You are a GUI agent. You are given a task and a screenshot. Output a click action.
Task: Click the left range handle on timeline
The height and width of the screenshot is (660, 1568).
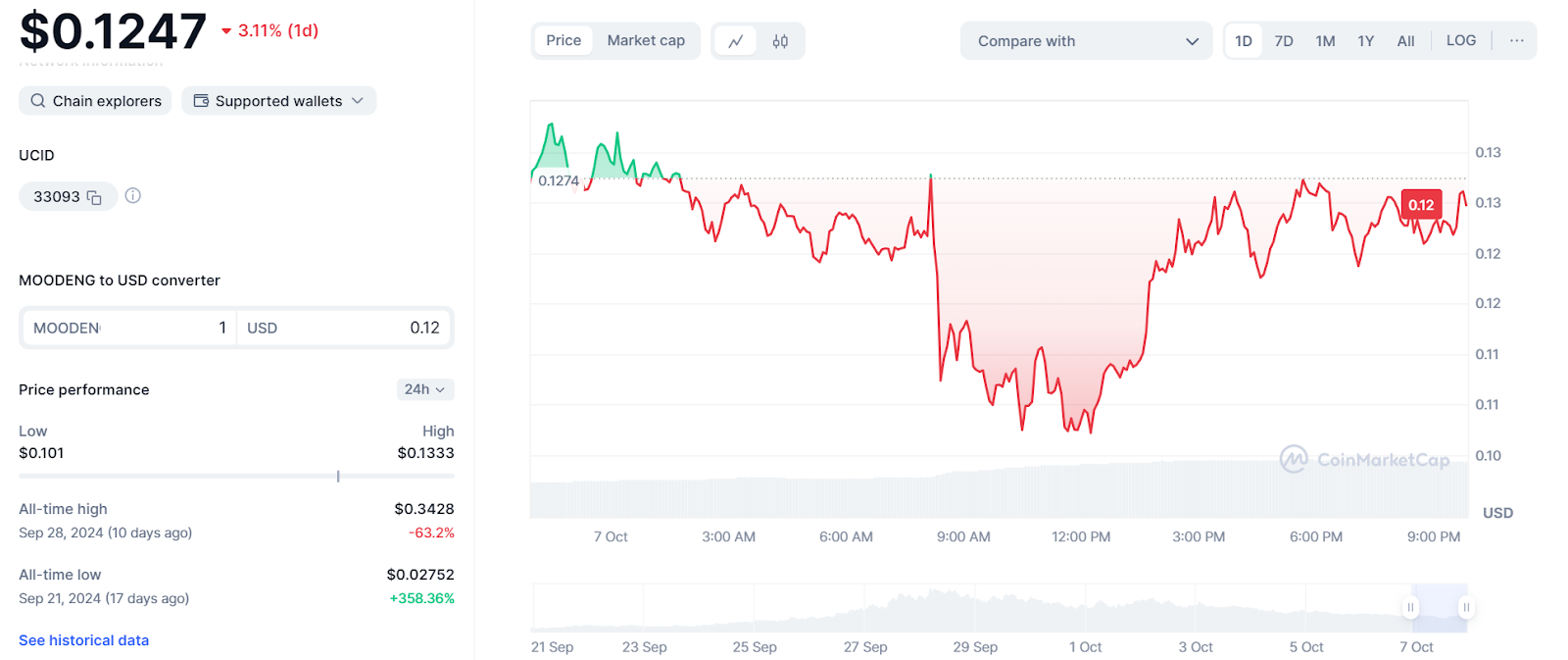coord(1410,607)
